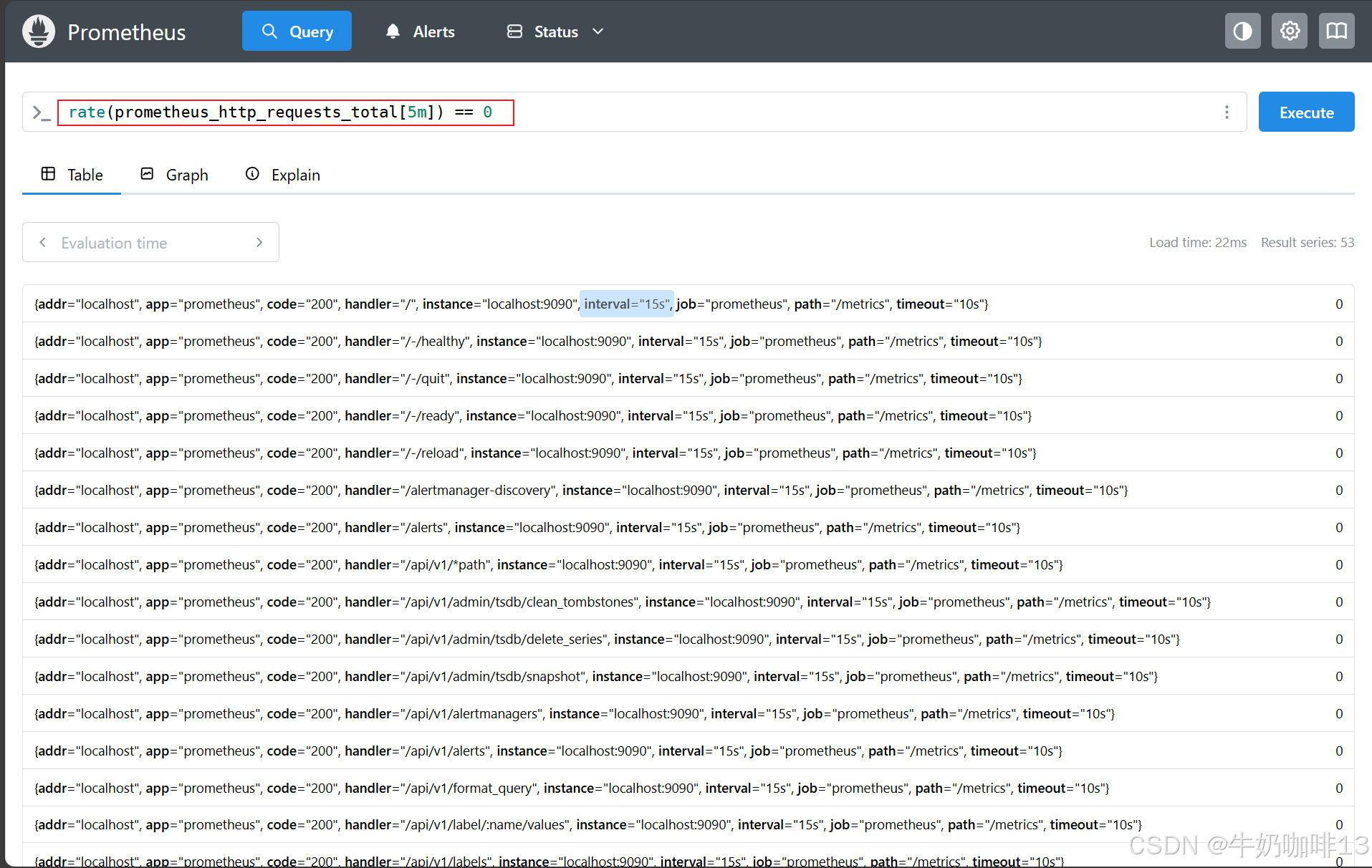Open the Alerts page
Viewport: 1372px width, 868px height.
coord(420,32)
